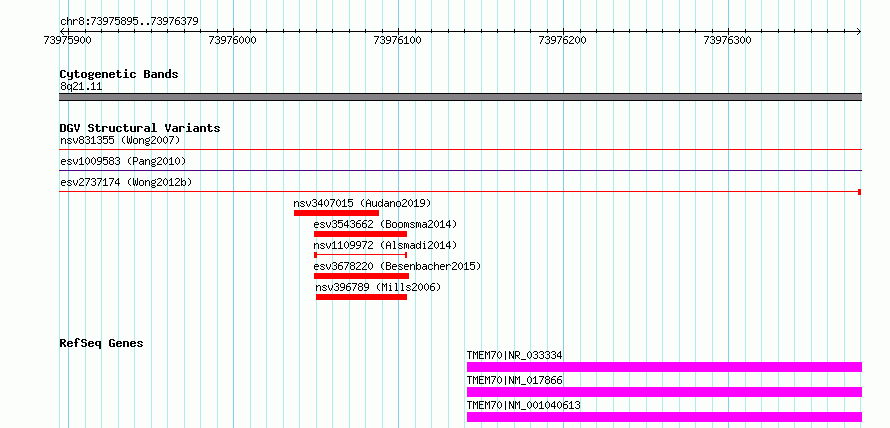Image resolution: width=890 pixels, height=428 pixels.
Task: Click the chr8:73975895..73976379 region label
Action: coord(129,22)
